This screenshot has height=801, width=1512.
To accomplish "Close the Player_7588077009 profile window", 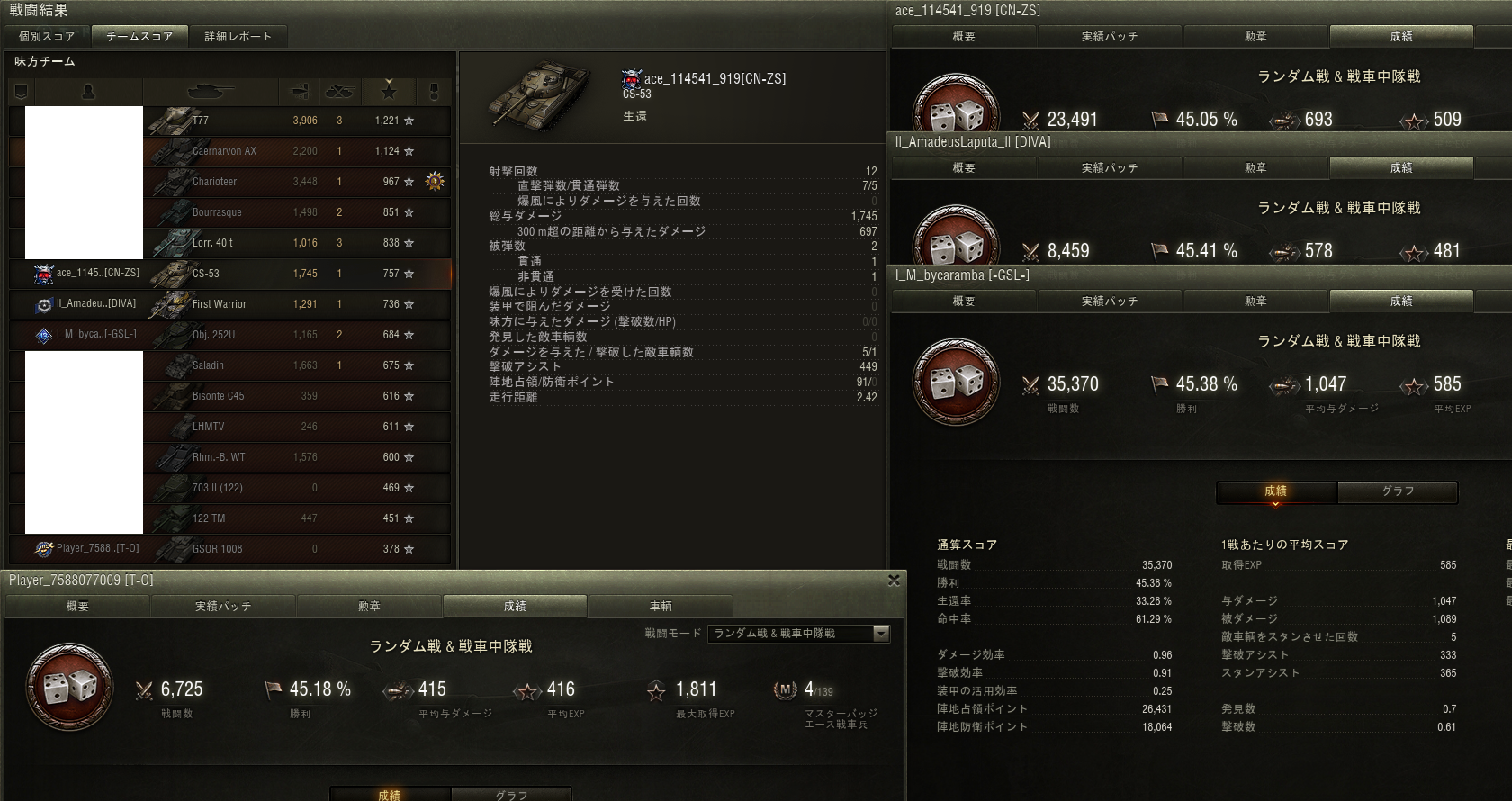I will [x=894, y=580].
